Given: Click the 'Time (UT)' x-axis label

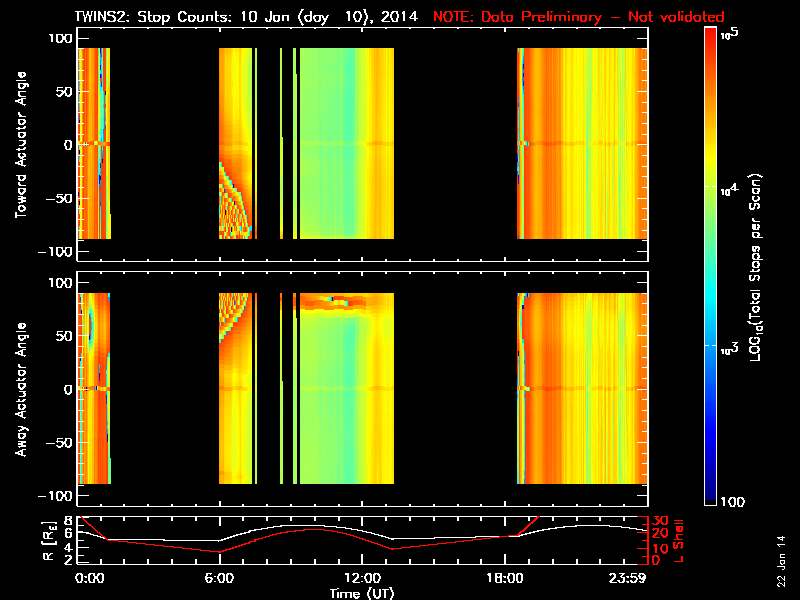Looking at the screenshot, I should tap(362, 593).
